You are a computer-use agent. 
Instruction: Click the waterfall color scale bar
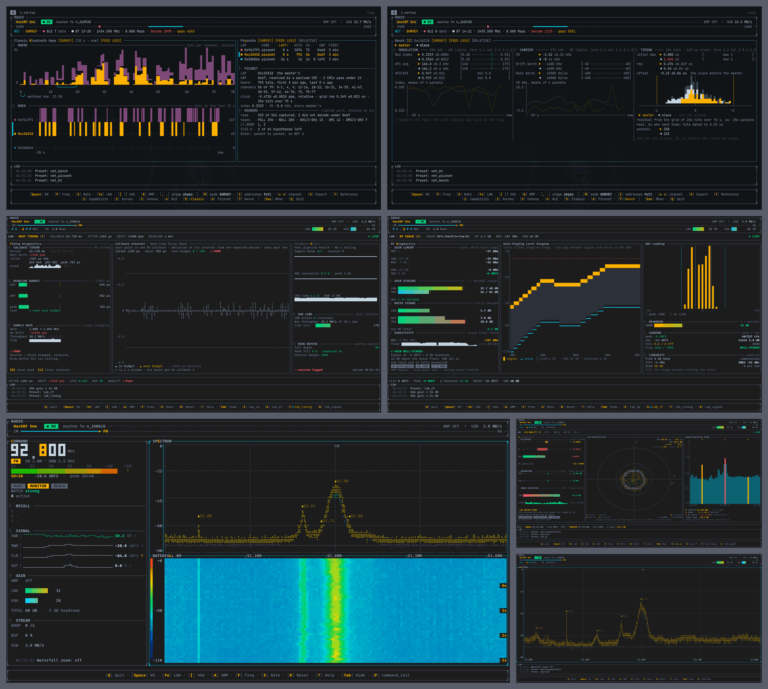pos(151,611)
